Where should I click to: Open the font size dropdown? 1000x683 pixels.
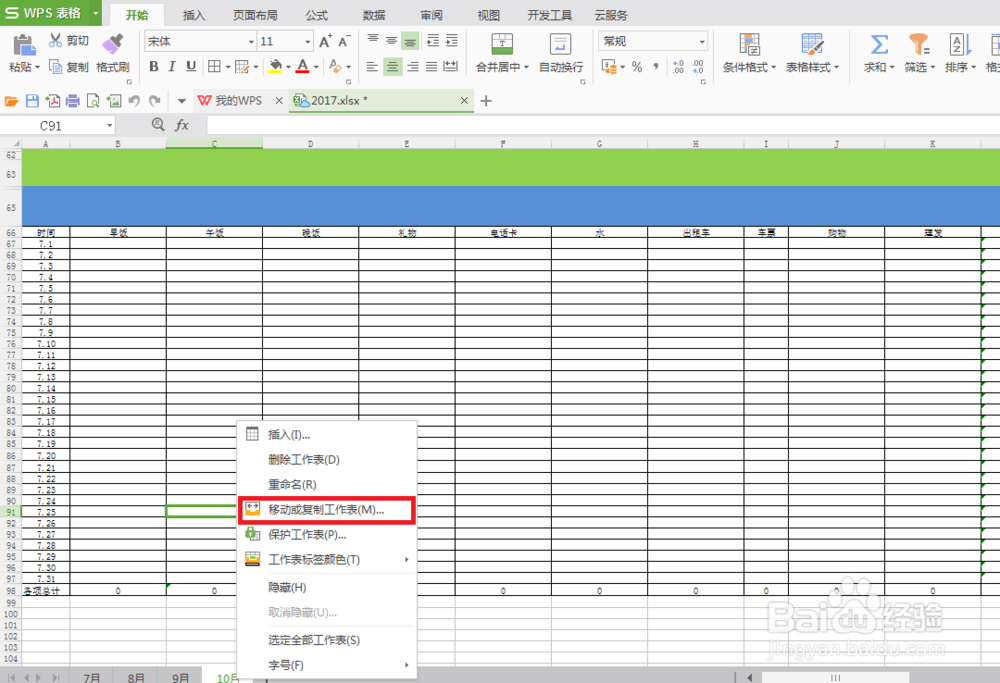point(307,41)
